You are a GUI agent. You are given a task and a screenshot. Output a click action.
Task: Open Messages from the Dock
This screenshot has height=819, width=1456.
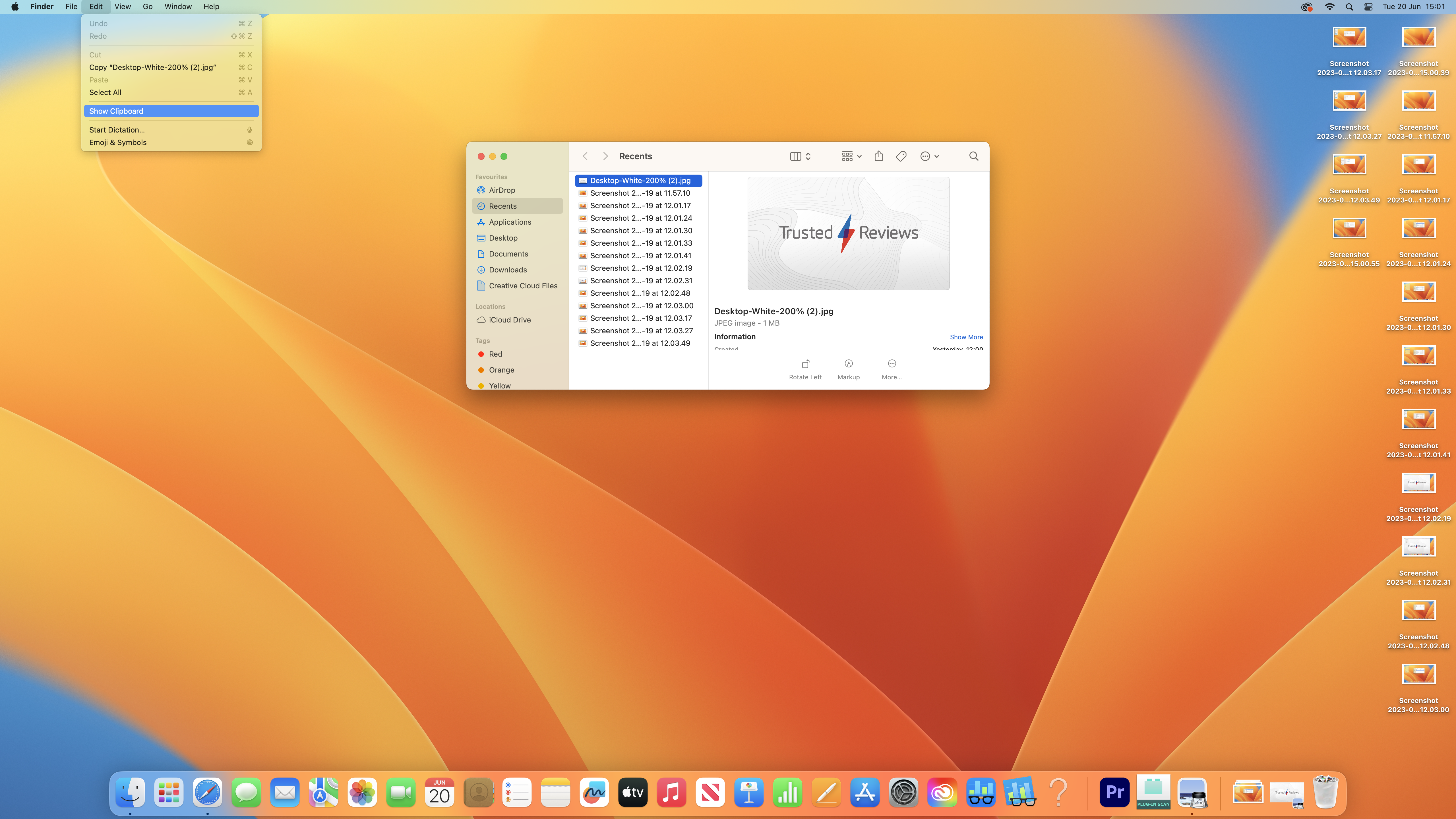click(246, 793)
